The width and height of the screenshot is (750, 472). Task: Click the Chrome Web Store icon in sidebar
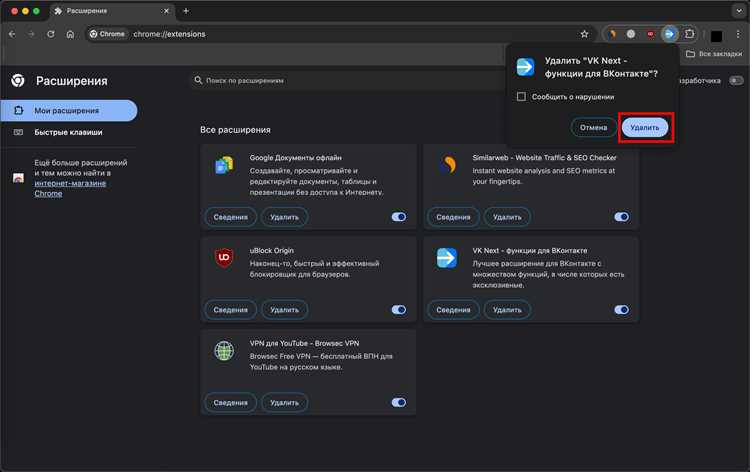point(18,178)
